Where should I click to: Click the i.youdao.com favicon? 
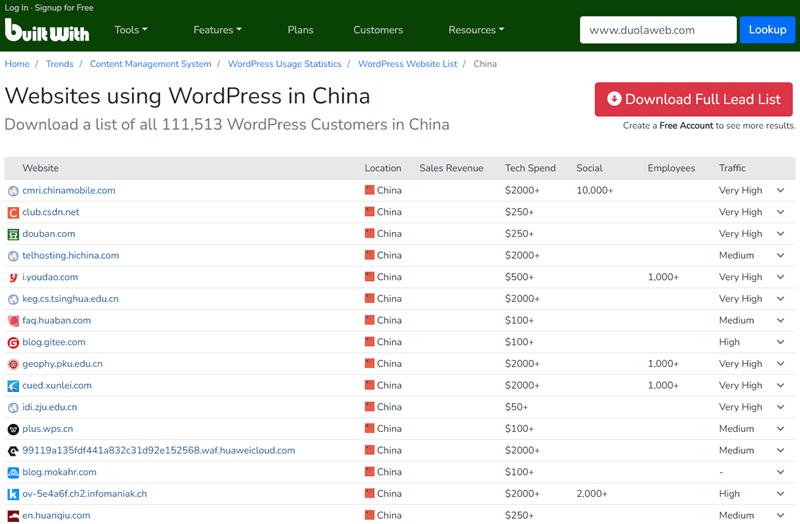coord(13,278)
